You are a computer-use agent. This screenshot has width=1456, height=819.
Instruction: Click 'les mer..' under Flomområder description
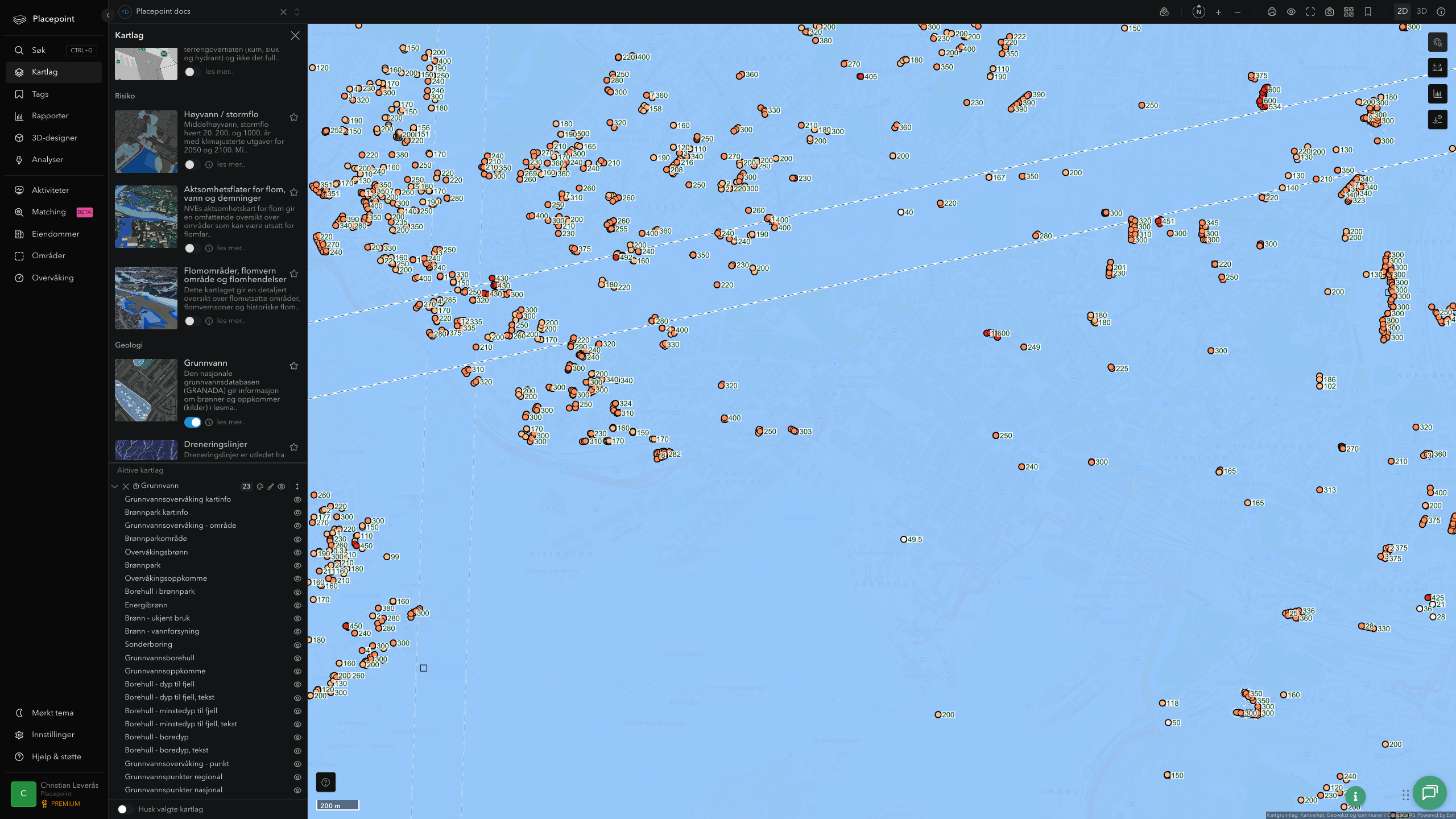(x=231, y=321)
